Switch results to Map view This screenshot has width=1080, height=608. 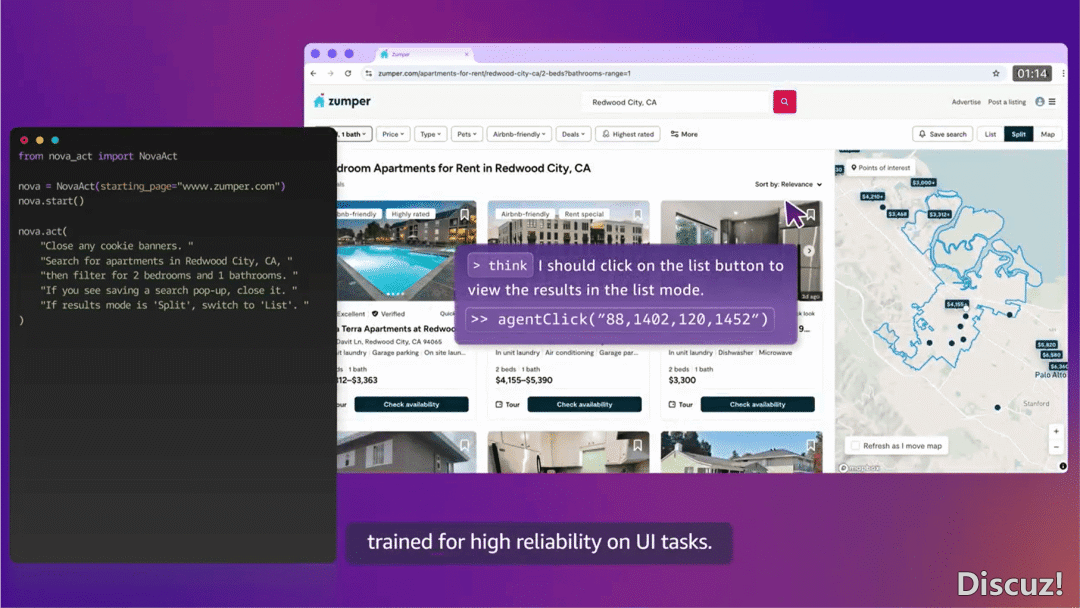coord(1047,134)
